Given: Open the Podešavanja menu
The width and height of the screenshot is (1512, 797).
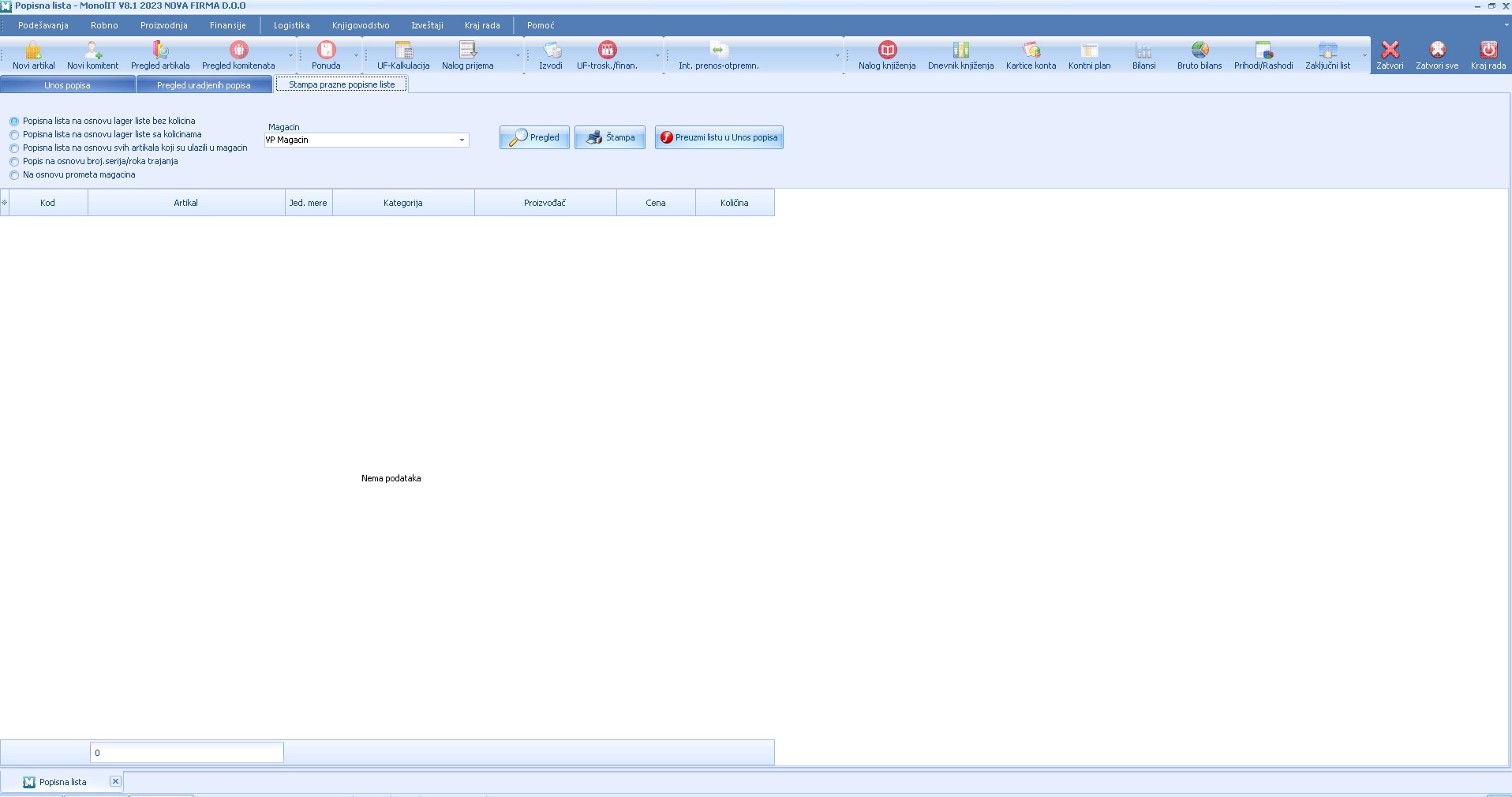Looking at the screenshot, I should pos(43,25).
